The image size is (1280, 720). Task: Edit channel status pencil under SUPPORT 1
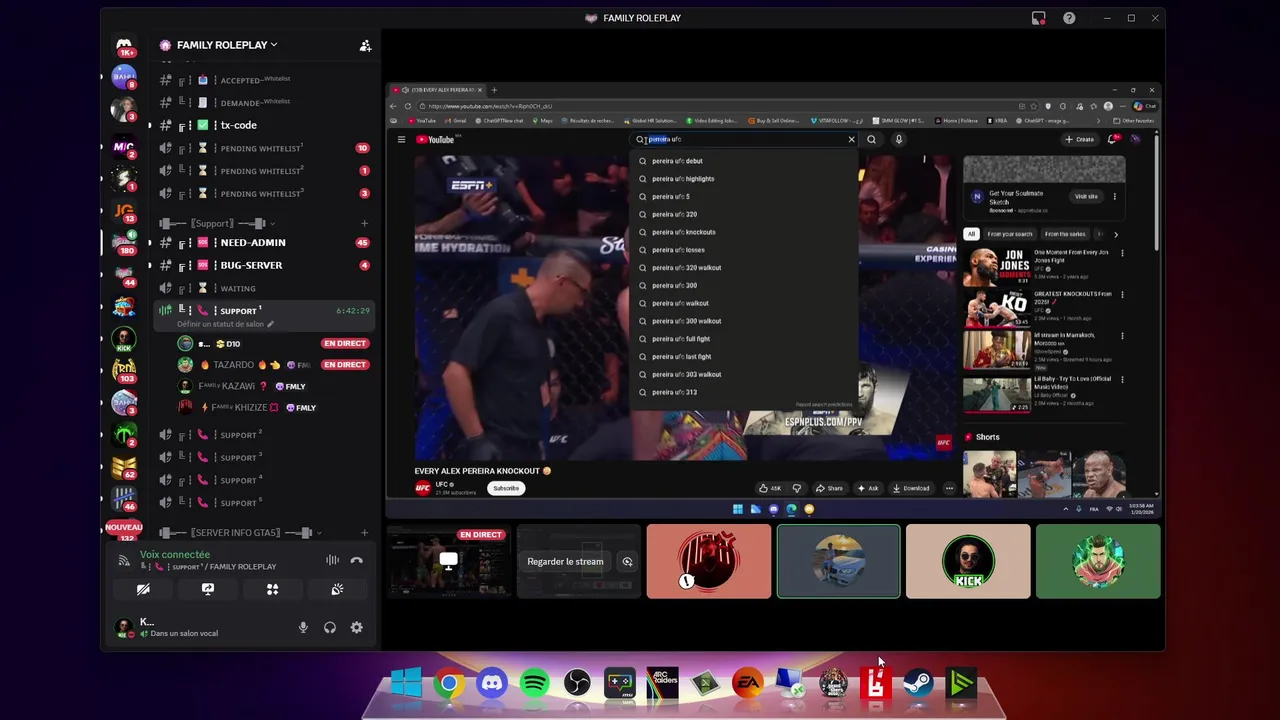click(x=270, y=324)
